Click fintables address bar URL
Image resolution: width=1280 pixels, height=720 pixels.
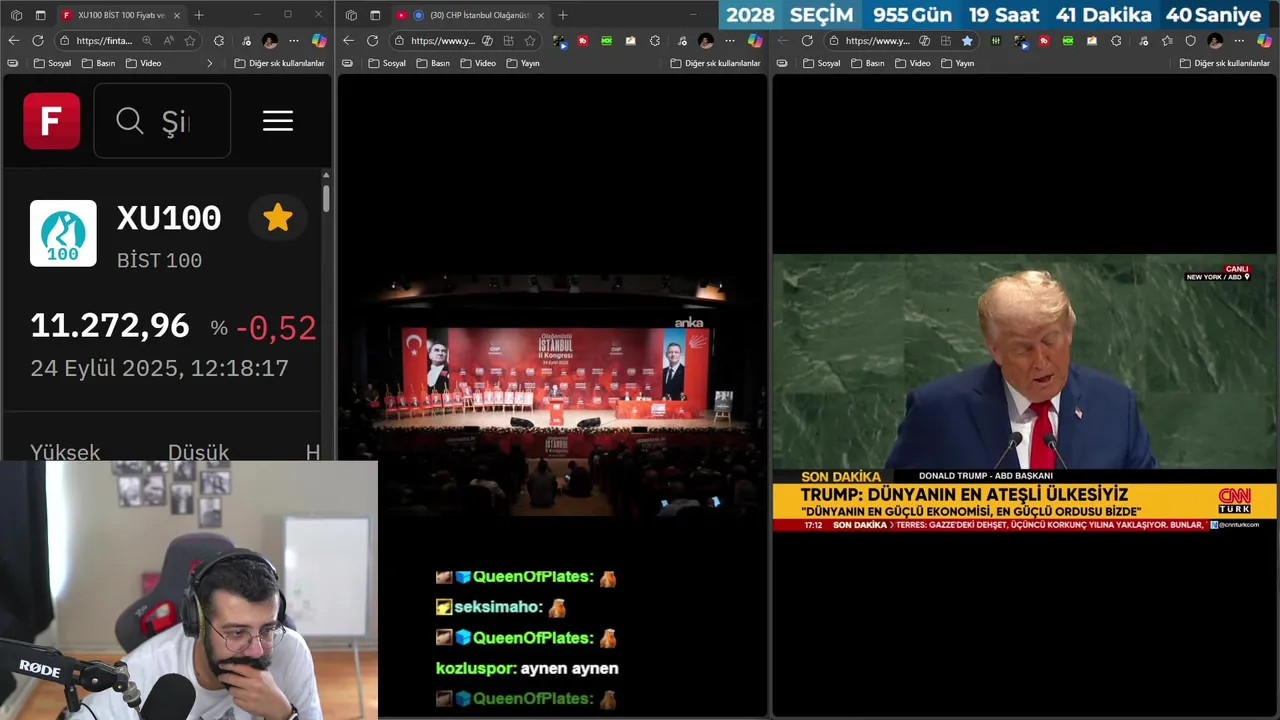tap(104, 40)
